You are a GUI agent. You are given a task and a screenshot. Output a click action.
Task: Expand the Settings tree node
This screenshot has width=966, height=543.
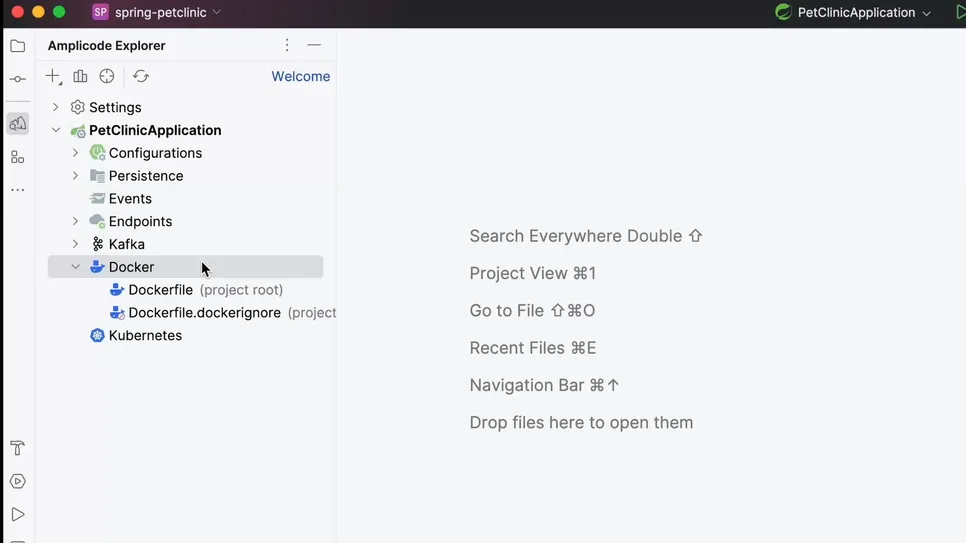(56, 107)
